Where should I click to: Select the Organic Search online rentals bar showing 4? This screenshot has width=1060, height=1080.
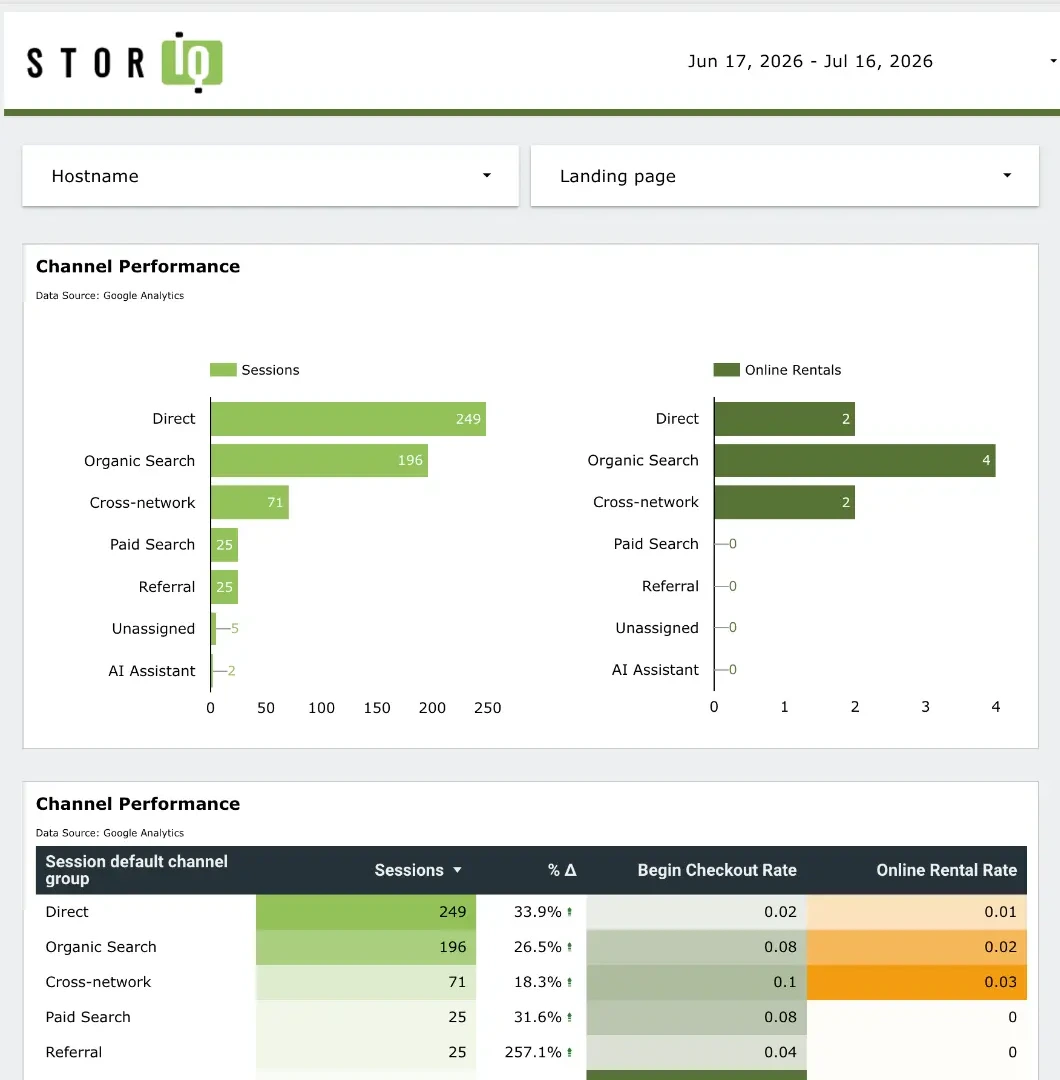coord(855,460)
